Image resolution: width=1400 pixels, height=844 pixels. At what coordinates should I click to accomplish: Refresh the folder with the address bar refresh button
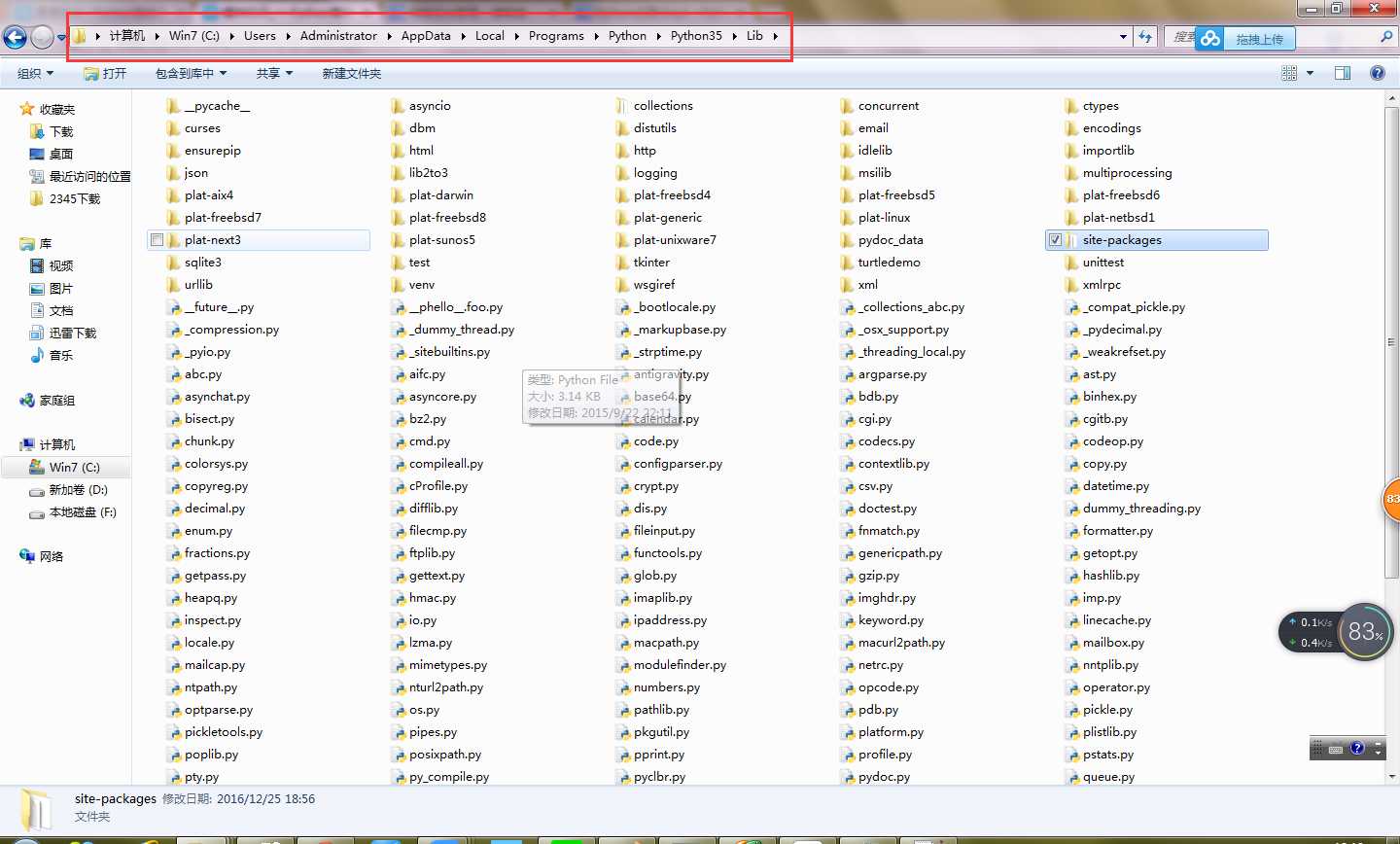click(1145, 37)
